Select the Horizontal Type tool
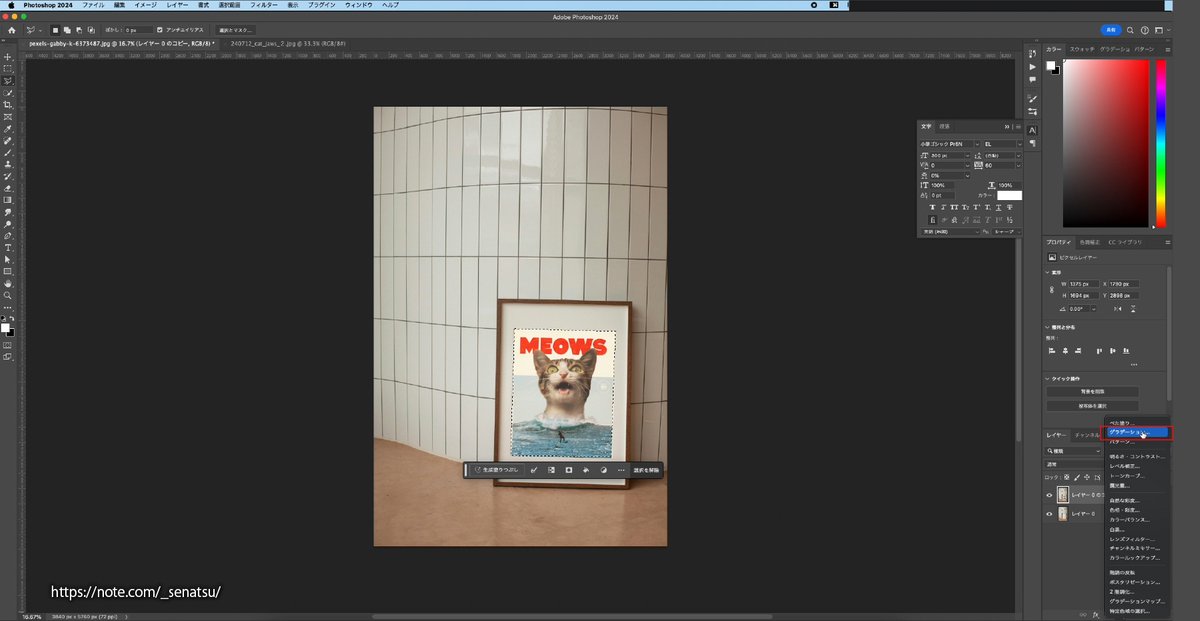This screenshot has height=621, width=1200. pyautogui.click(x=8, y=248)
